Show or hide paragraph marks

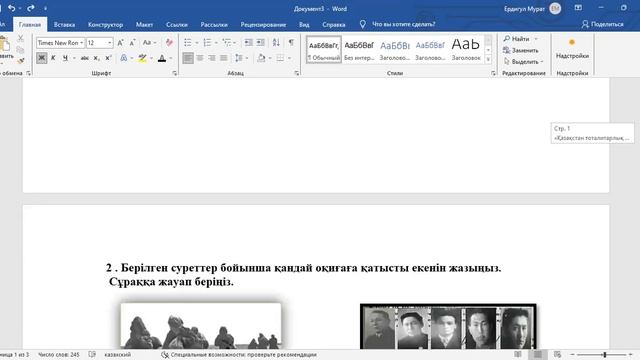[x=291, y=43]
